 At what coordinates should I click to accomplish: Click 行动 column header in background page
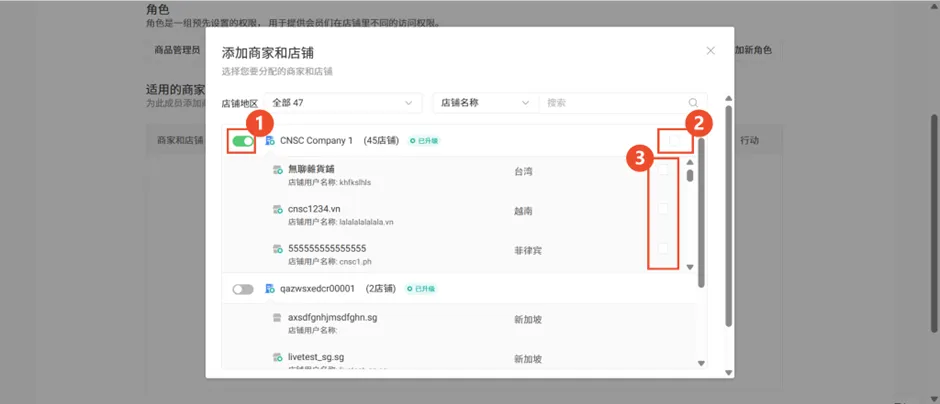coord(749,141)
